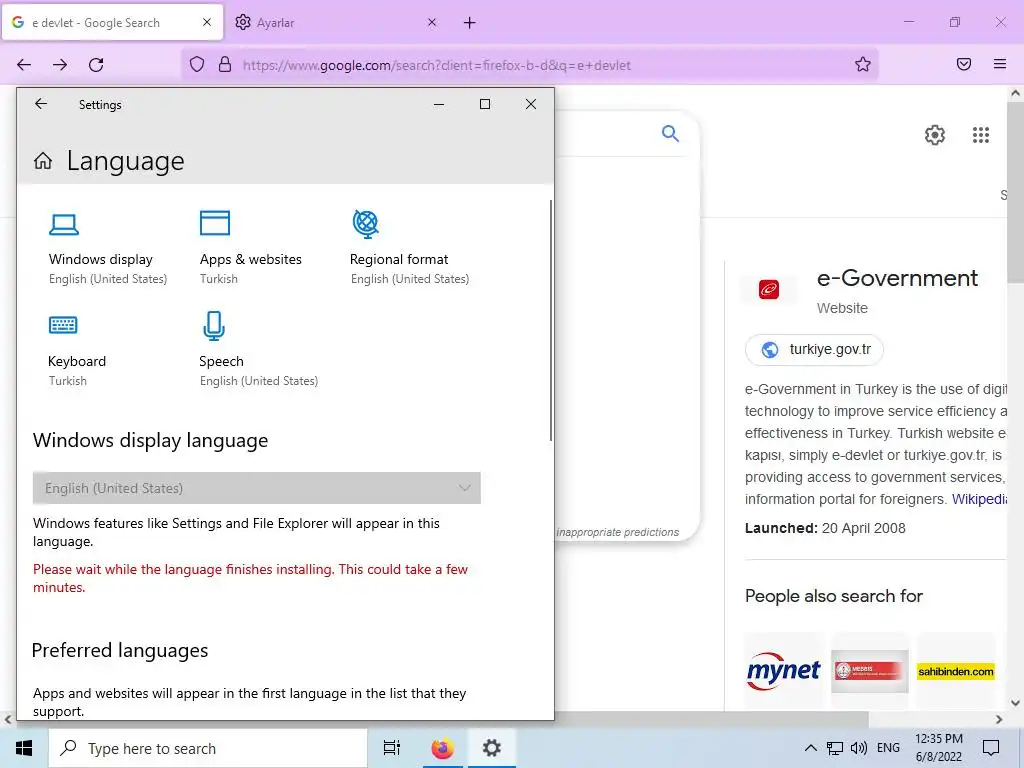Open the volume speaker tray icon
The image size is (1024, 768).
pos(859,748)
